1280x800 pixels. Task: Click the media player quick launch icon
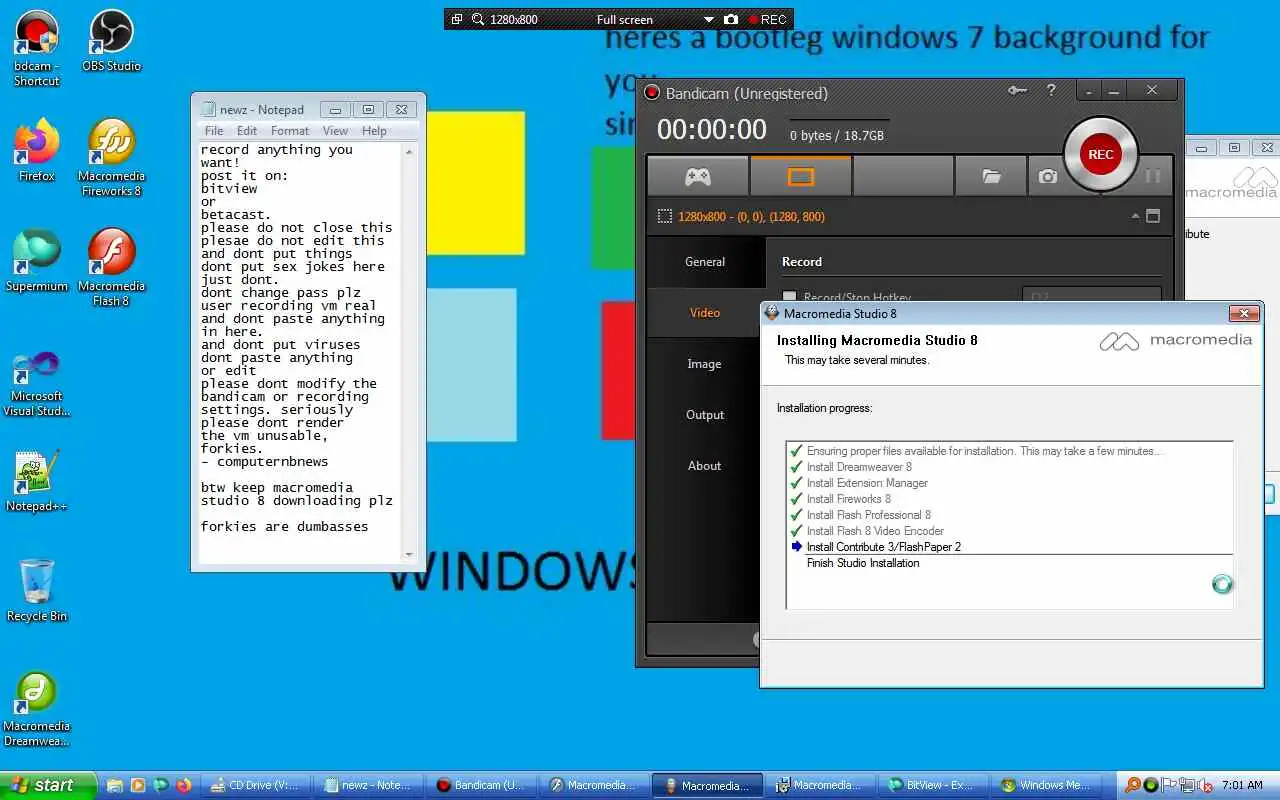pos(138,785)
